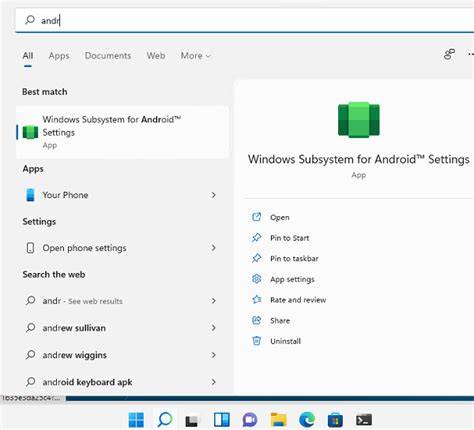Launch the Chat icon on the taskbar
Image resolution: width=474 pixels, height=430 pixels.
250,420
